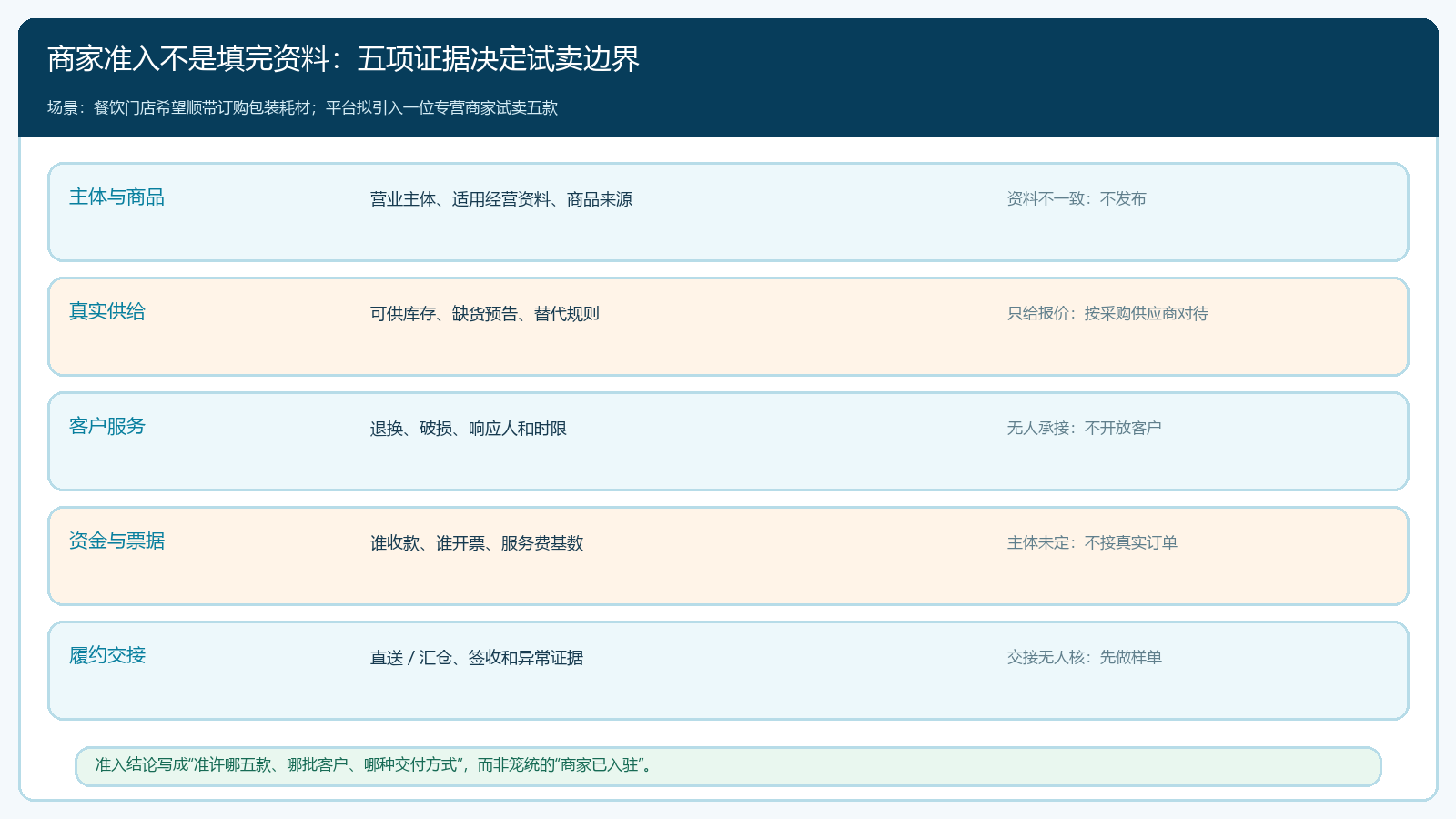Click the note 交接无人核：先做样单

point(1084,658)
